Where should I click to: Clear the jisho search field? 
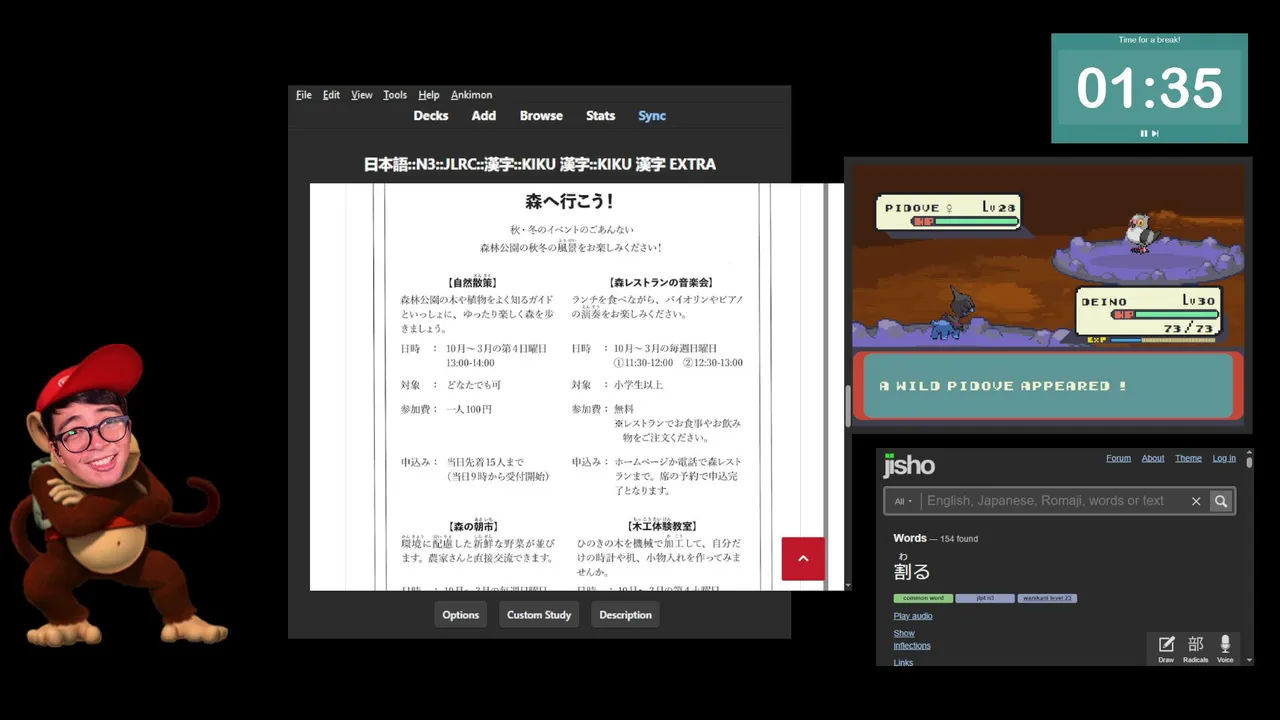[x=1195, y=501]
